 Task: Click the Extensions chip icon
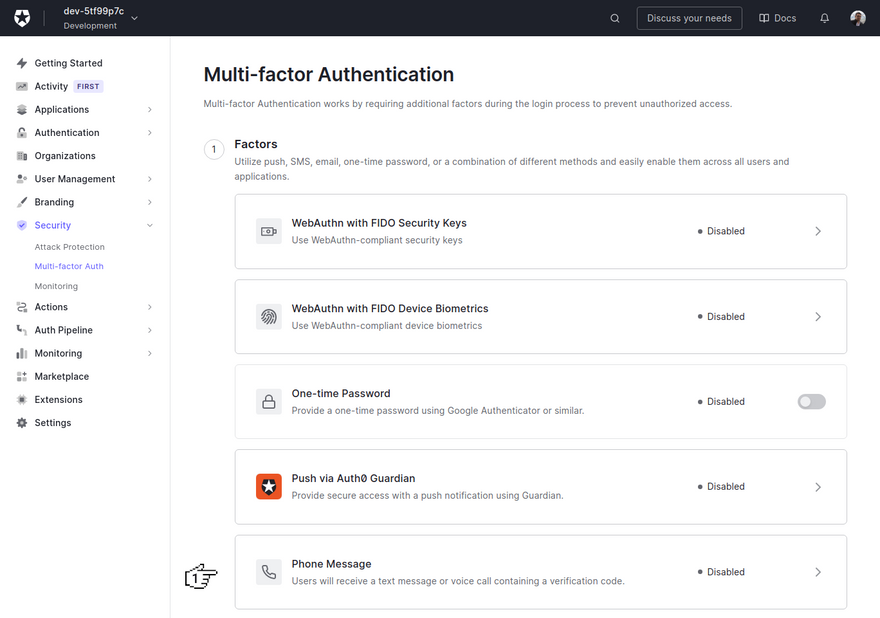[22, 400]
